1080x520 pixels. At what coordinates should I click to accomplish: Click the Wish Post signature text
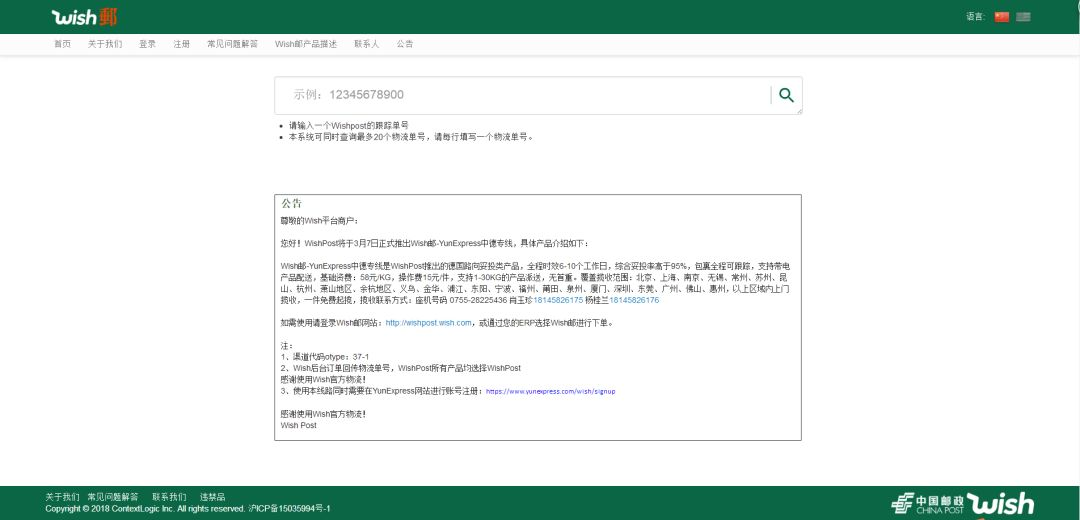[298, 426]
